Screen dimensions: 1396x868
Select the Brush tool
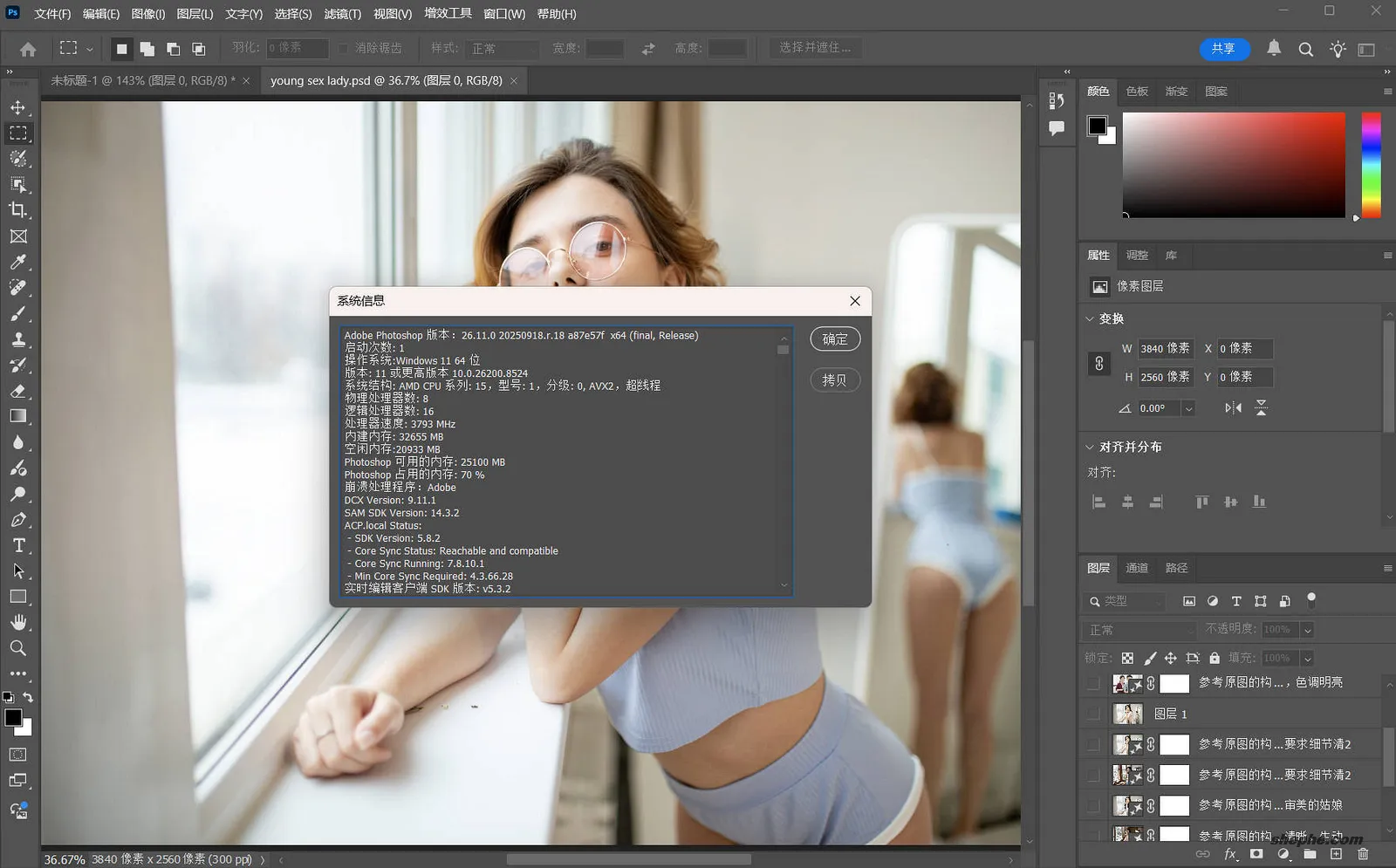(17, 313)
